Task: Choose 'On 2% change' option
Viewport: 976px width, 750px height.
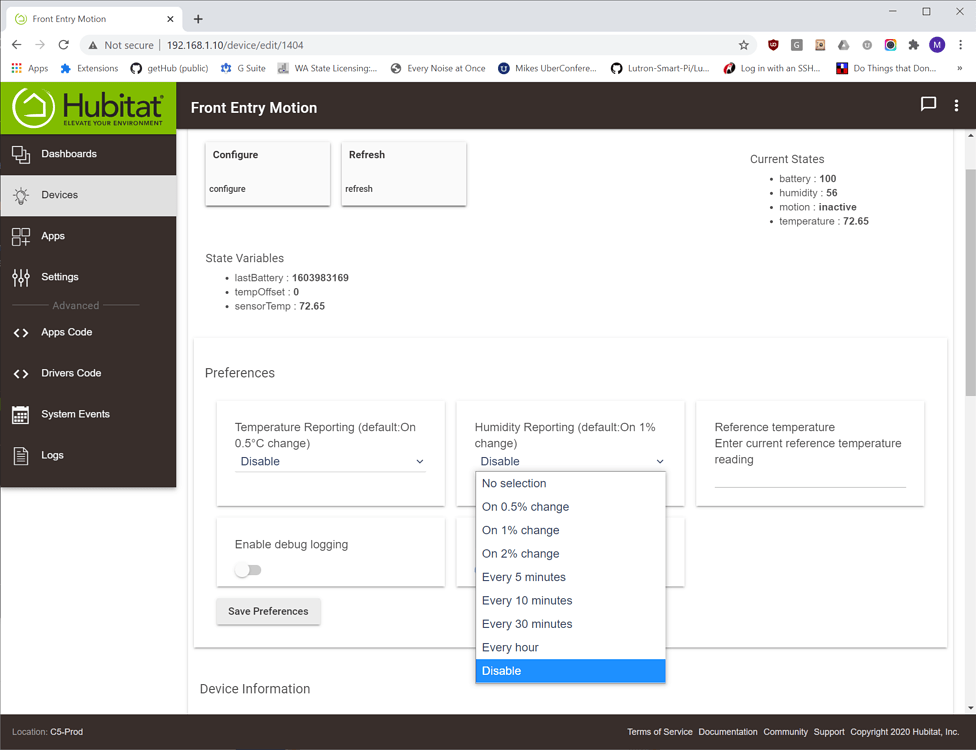Action: click(520, 554)
